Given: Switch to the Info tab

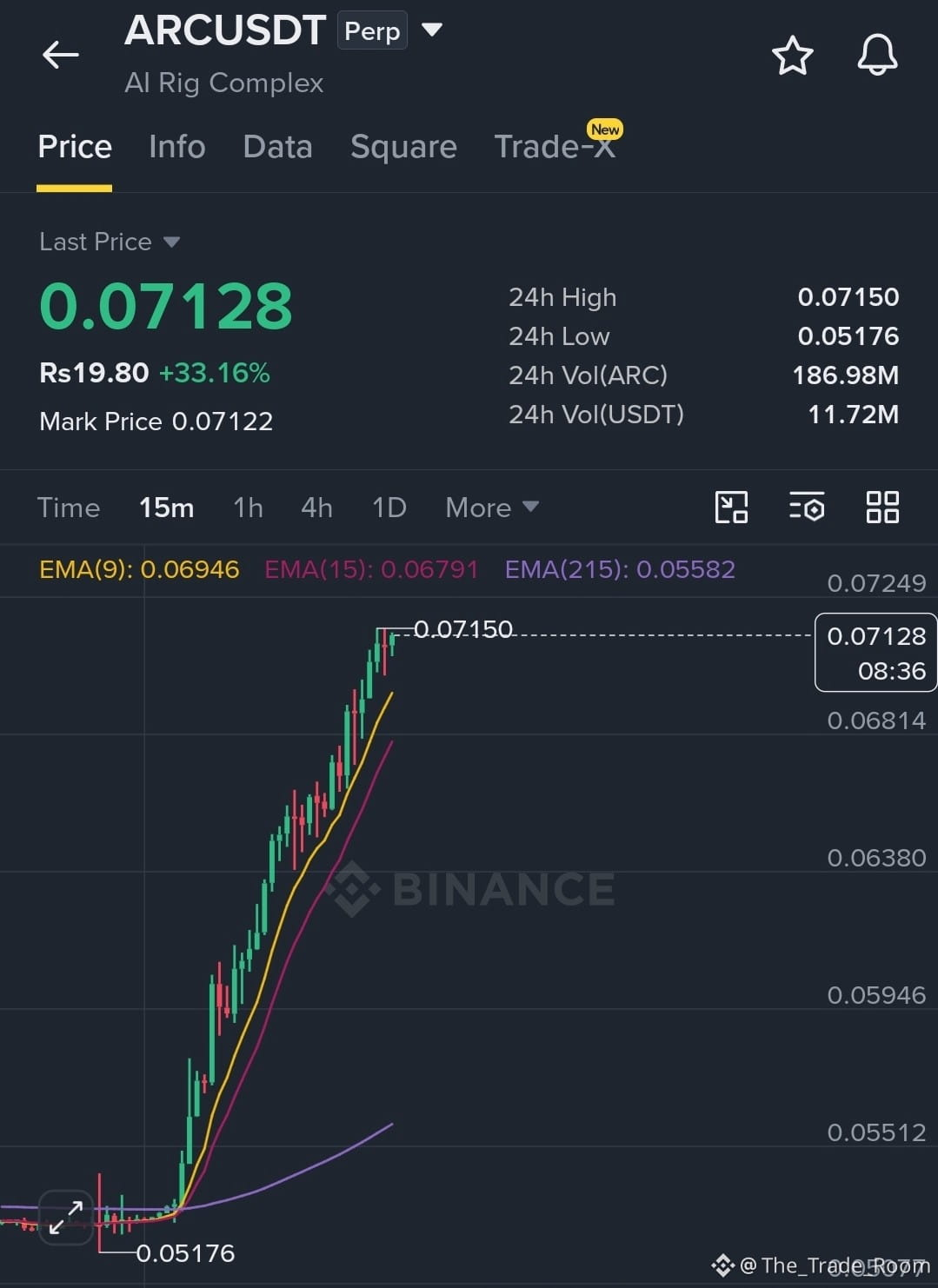Looking at the screenshot, I should pyautogui.click(x=177, y=147).
